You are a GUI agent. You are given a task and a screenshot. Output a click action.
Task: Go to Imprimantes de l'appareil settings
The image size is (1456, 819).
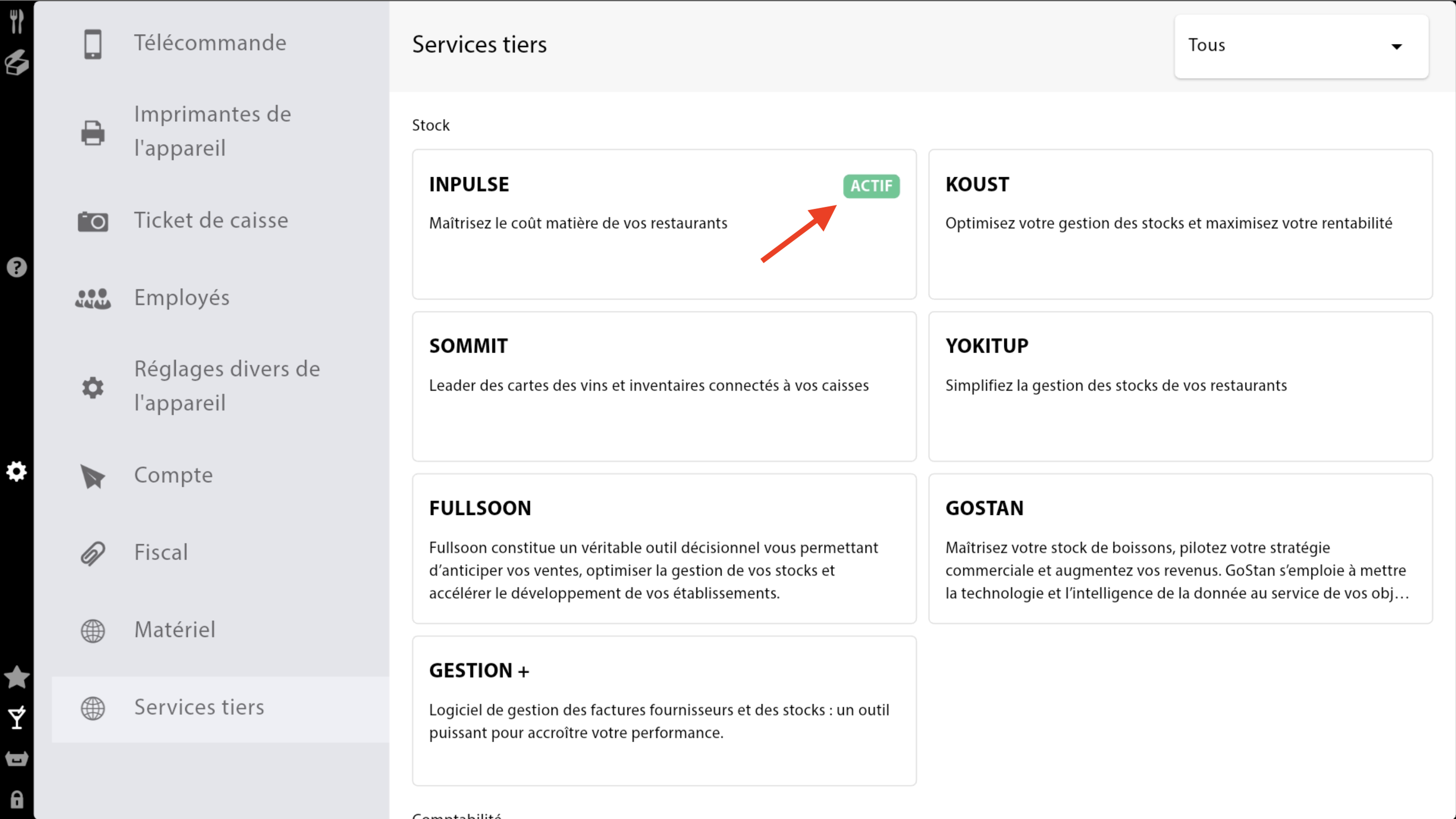point(212,131)
